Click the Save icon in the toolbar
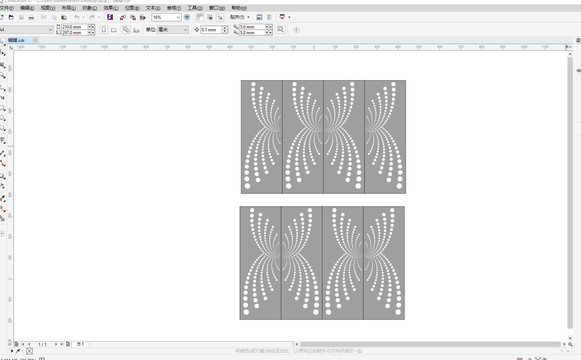Viewport: 581px width, 360px height. click(21, 17)
